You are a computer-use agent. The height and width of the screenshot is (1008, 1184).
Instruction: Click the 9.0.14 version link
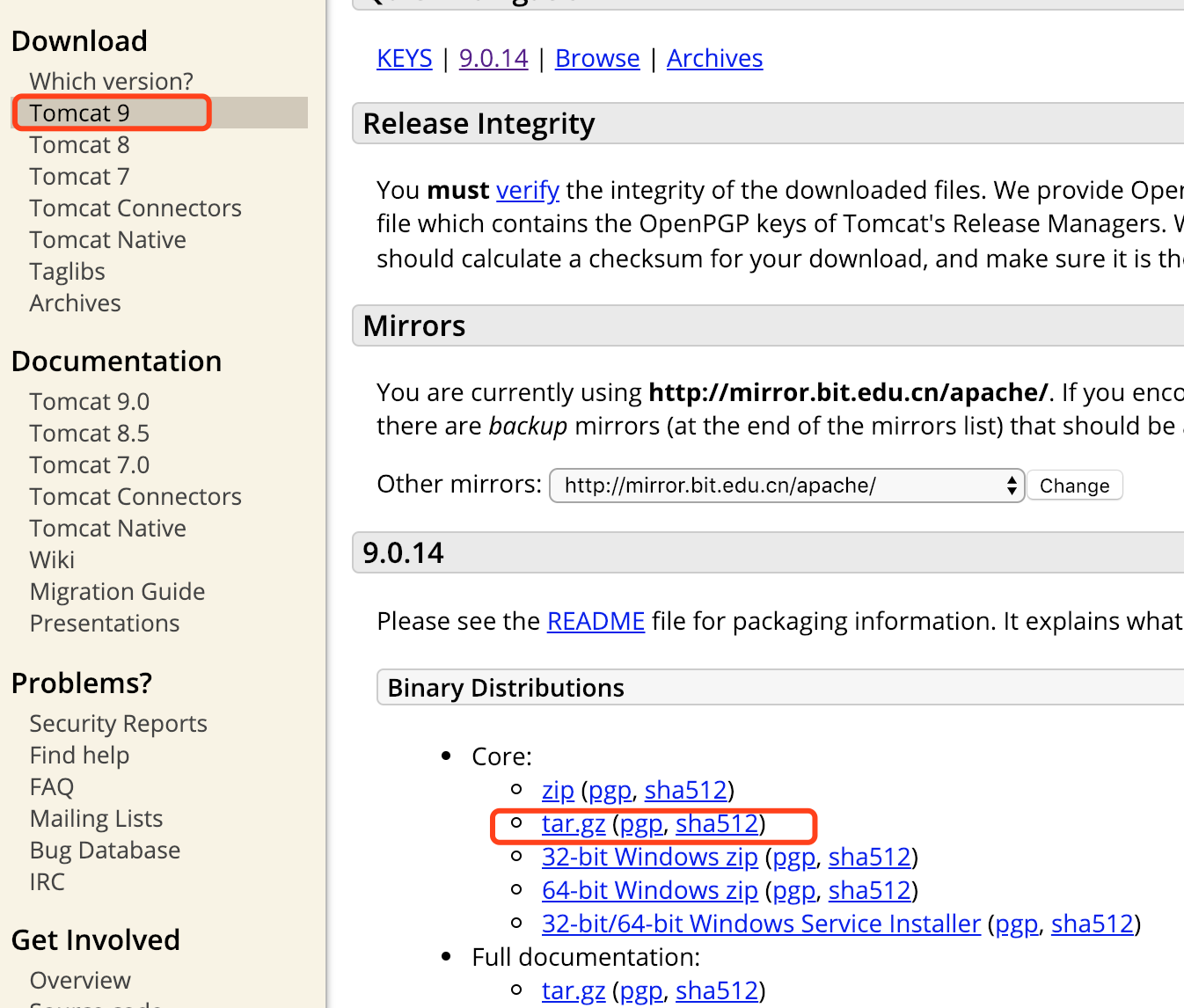(x=493, y=58)
